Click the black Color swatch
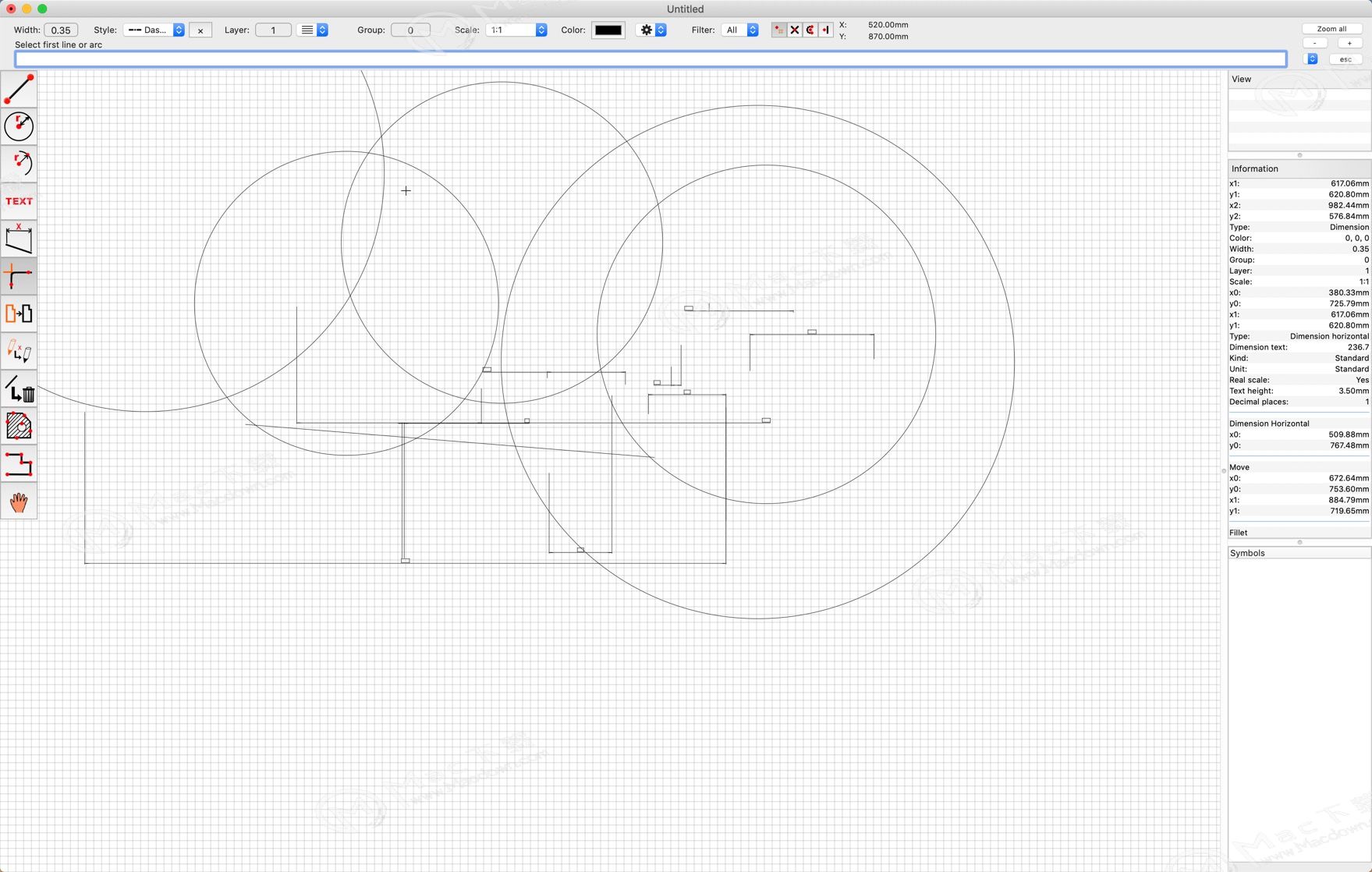The height and width of the screenshot is (872, 1372). [608, 30]
